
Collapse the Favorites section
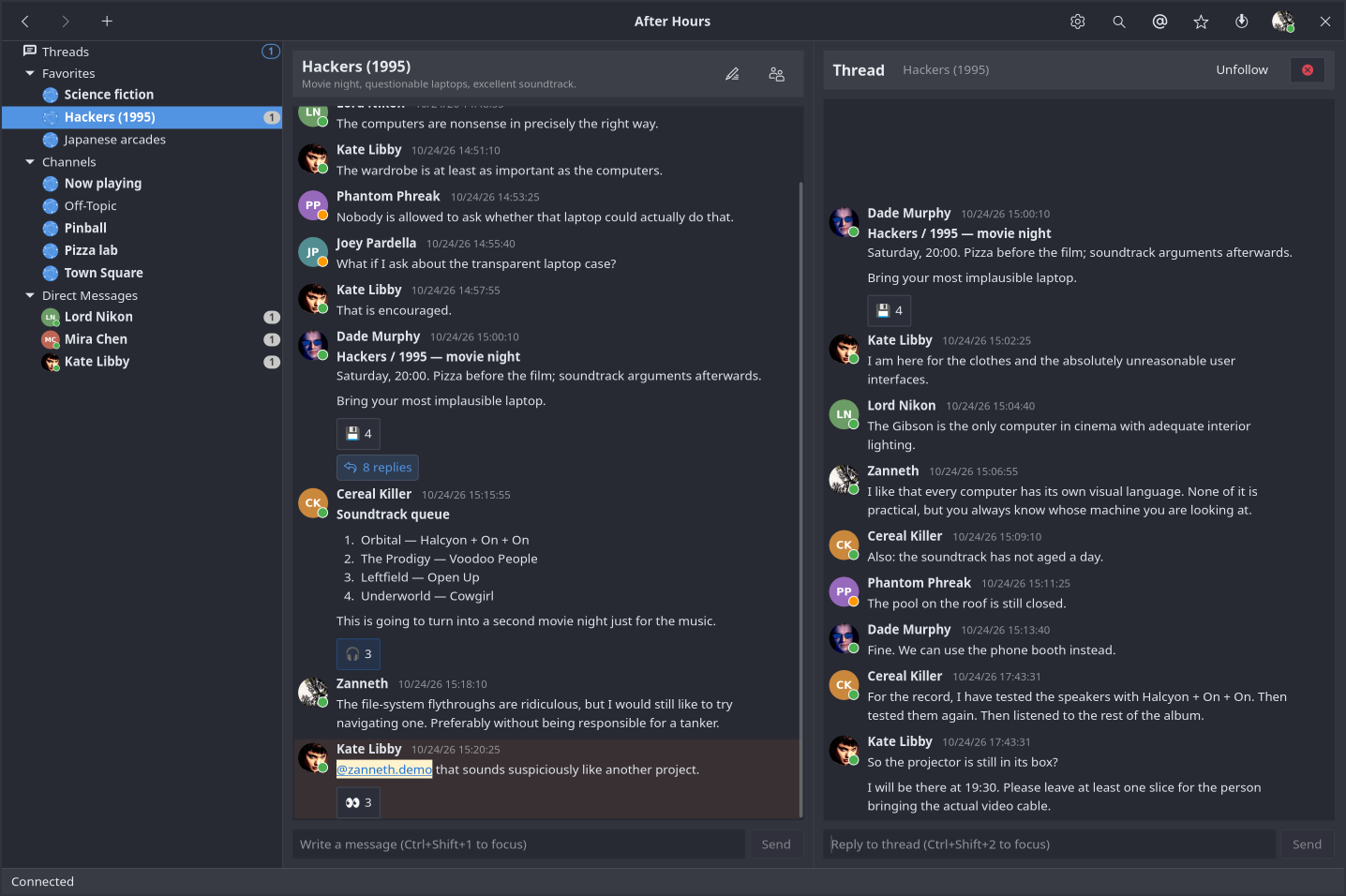click(30, 73)
